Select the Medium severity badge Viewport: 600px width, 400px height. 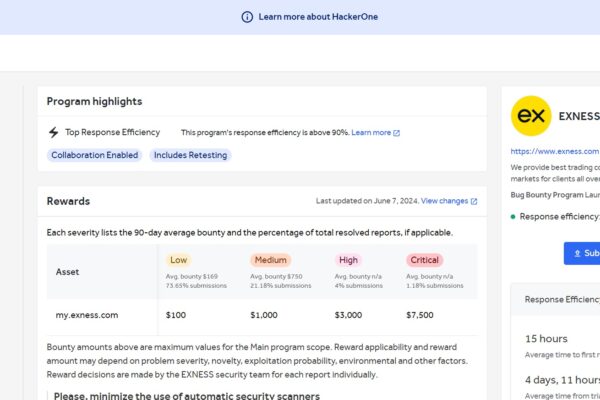pyautogui.click(x=271, y=260)
